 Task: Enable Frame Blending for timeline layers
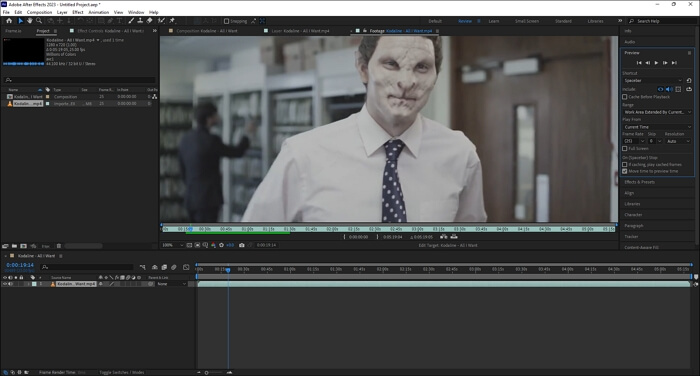coord(164,267)
